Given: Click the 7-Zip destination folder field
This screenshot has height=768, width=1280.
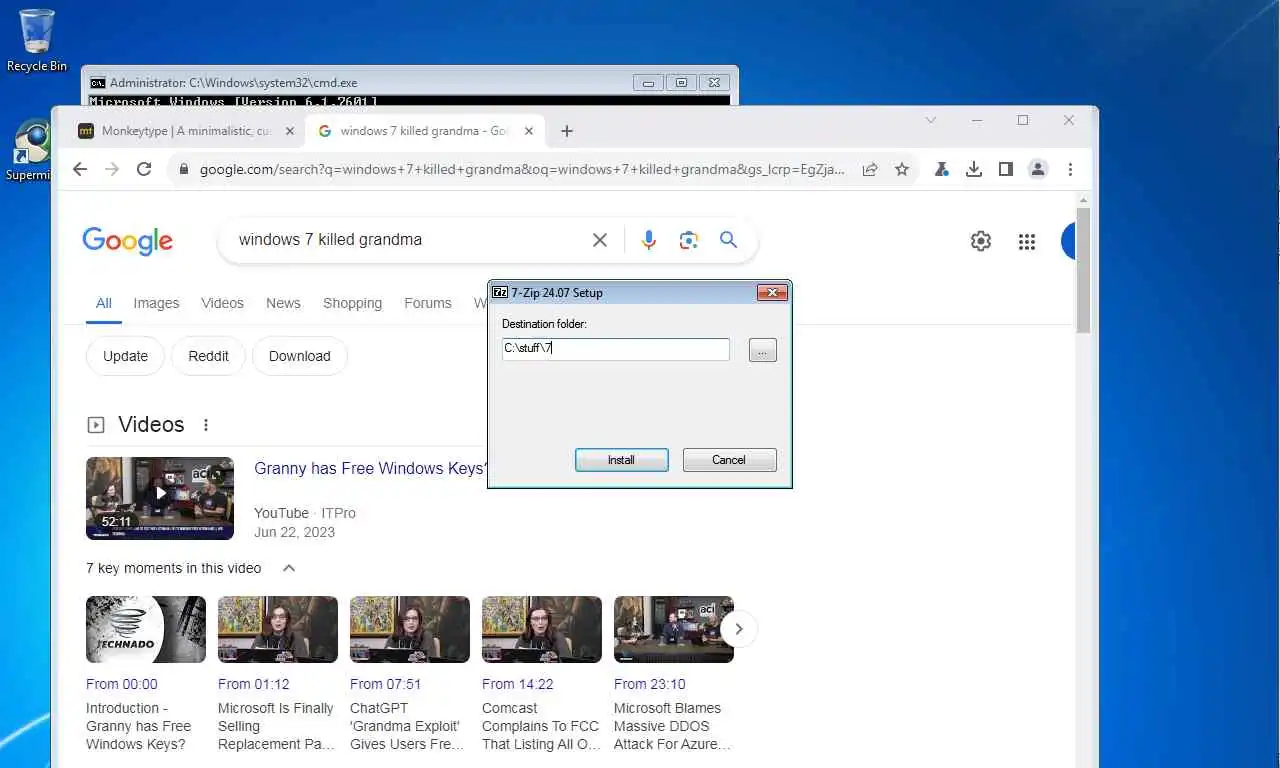Looking at the screenshot, I should [x=616, y=349].
